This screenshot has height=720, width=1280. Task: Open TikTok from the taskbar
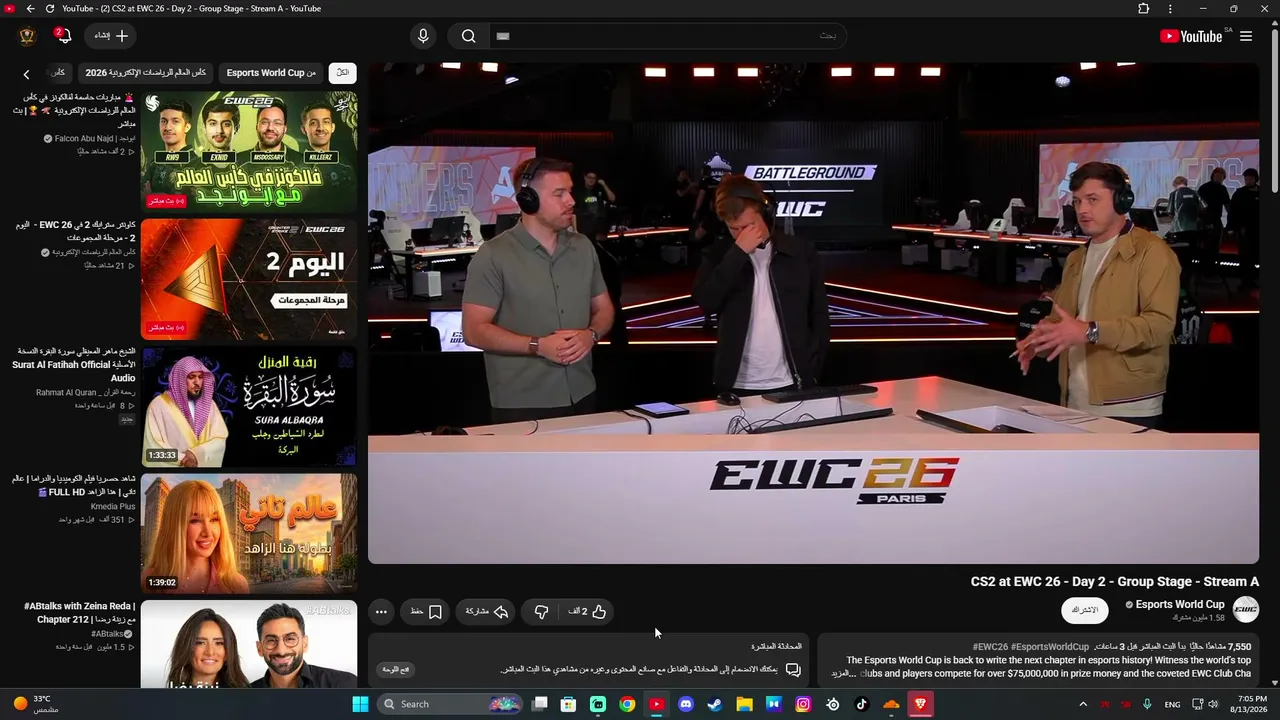pos(862,704)
